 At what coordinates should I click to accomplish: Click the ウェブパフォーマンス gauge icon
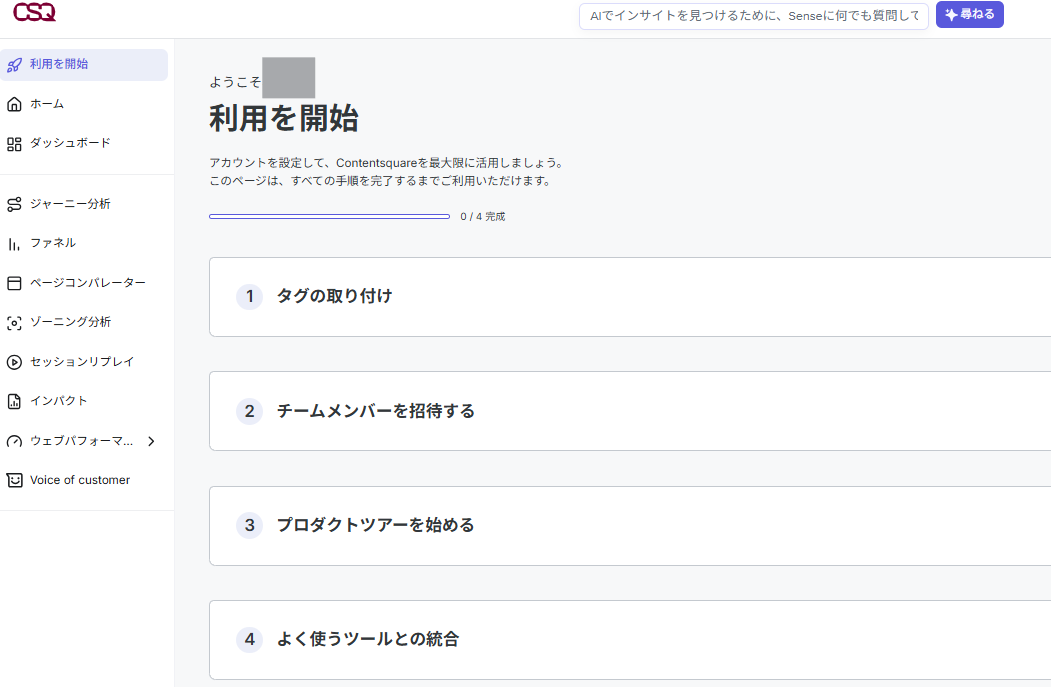tap(14, 441)
